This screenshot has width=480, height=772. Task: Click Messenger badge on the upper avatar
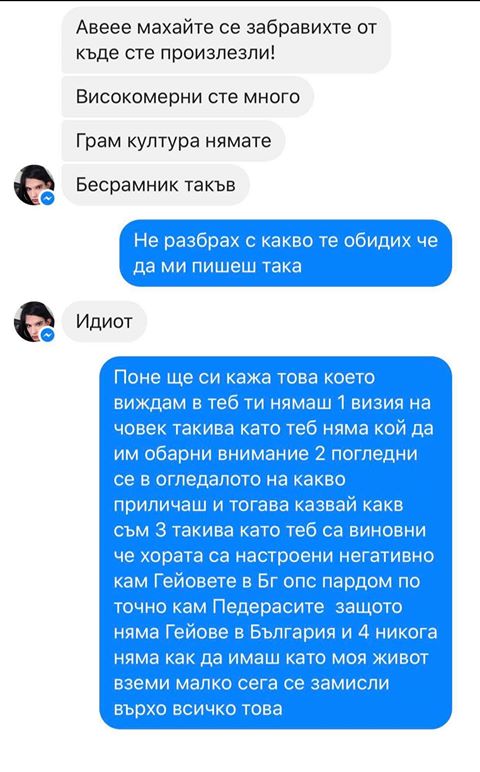47,198
